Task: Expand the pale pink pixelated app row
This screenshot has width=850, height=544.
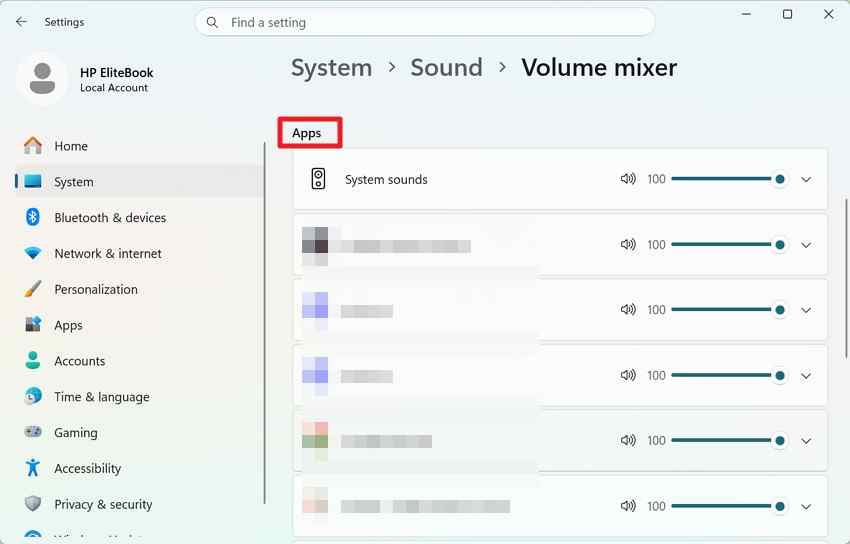Action: point(806,507)
